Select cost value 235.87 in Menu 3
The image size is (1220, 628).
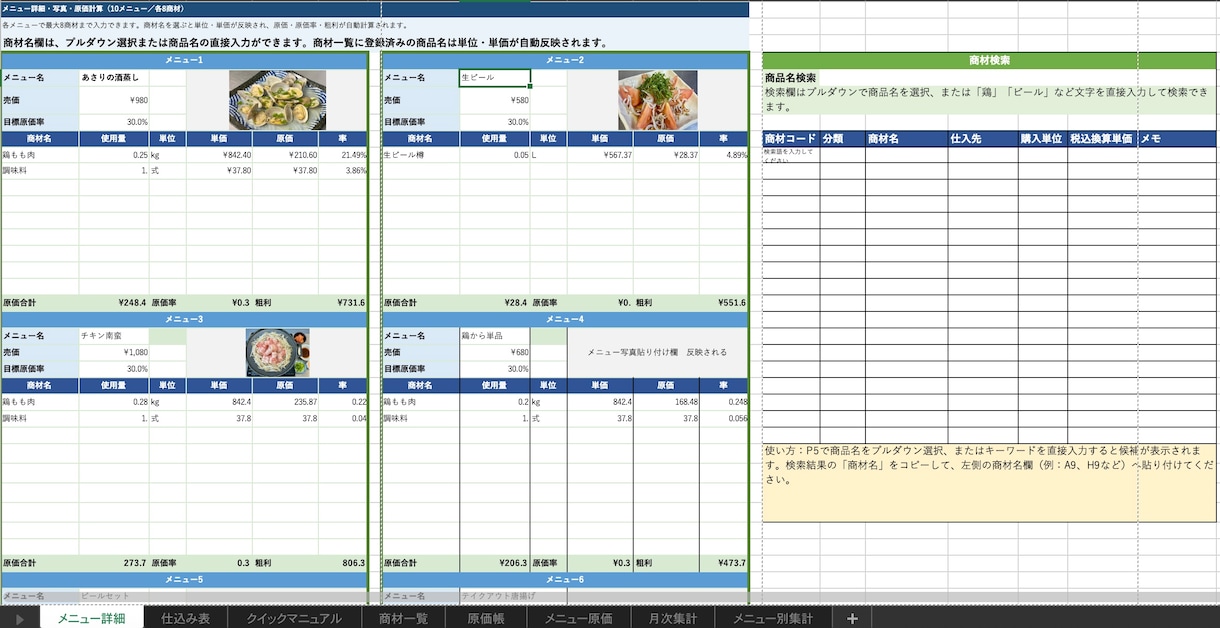tap(285, 401)
